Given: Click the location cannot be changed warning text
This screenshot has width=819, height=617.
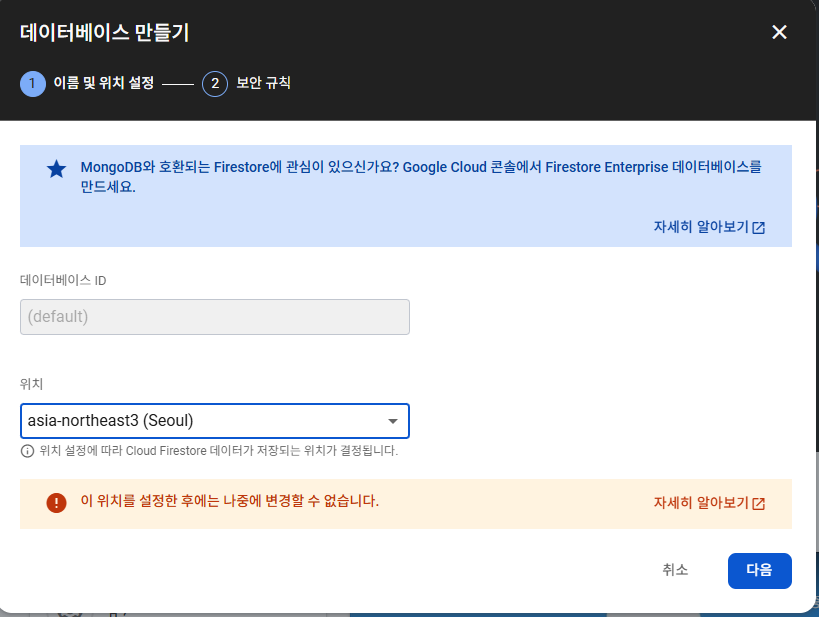Looking at the screenshot, I should [x=229, y=501].
